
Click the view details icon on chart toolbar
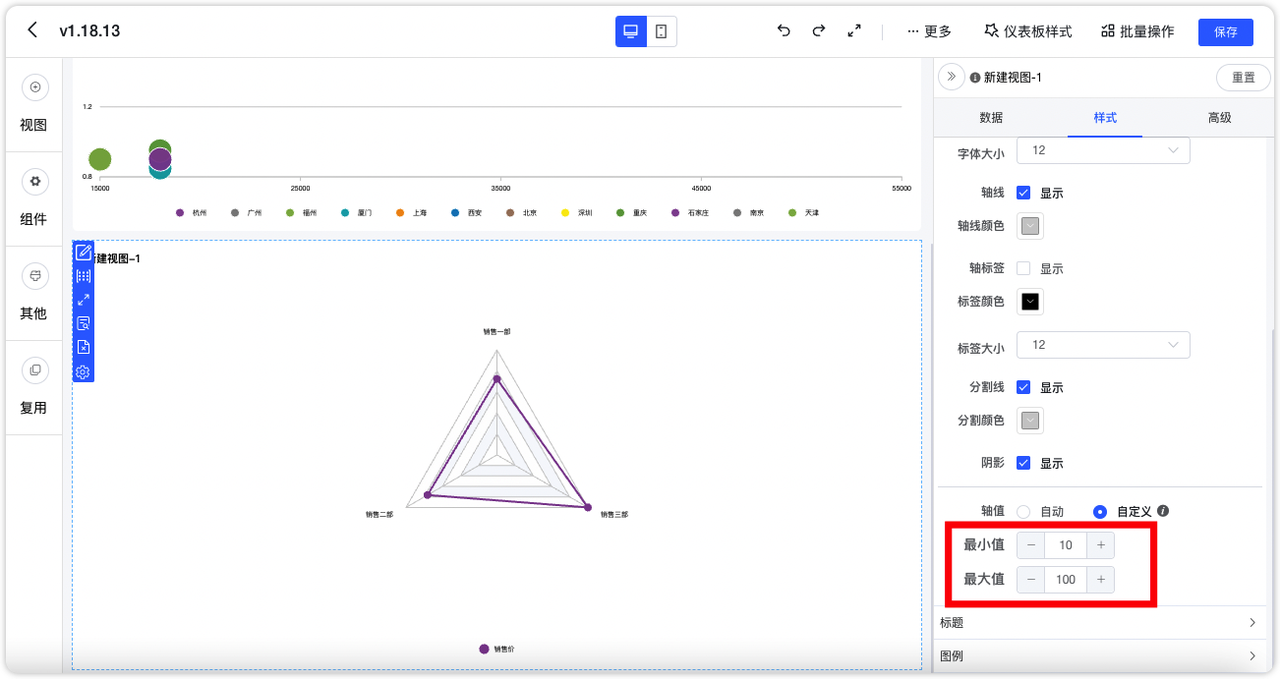pos(83,324)
